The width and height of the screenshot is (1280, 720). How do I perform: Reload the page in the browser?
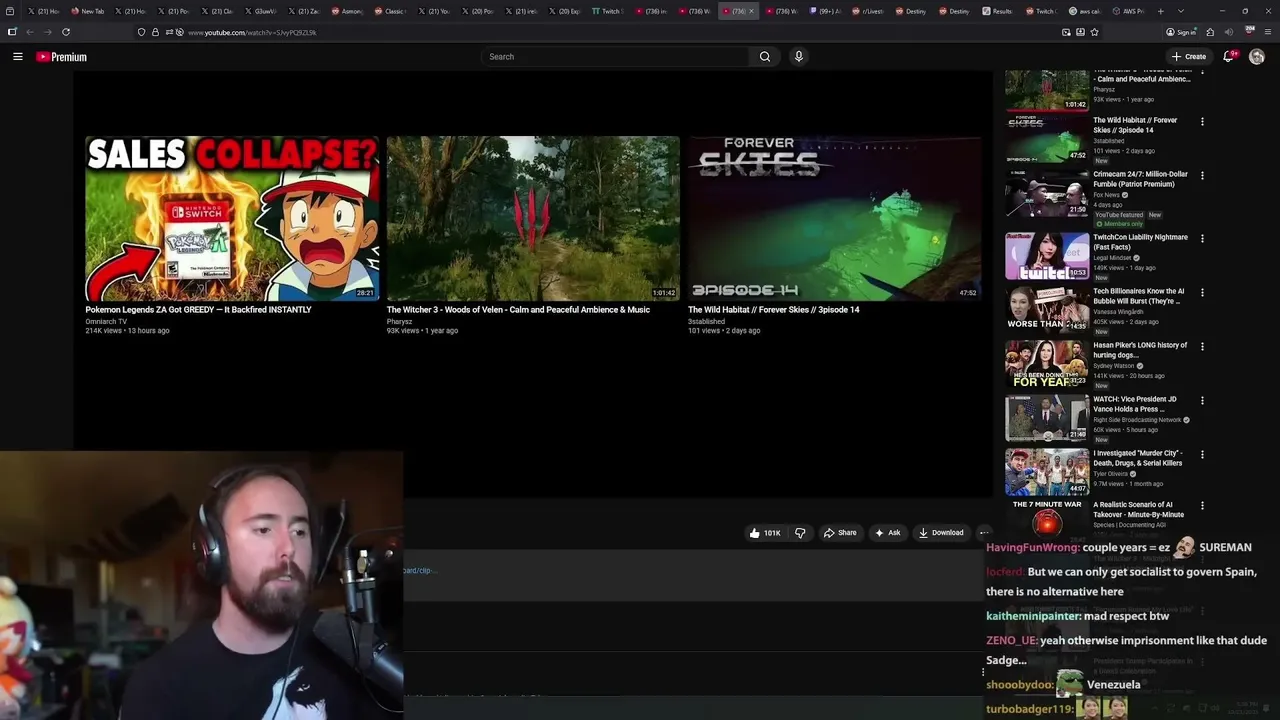tap(66, 32)
